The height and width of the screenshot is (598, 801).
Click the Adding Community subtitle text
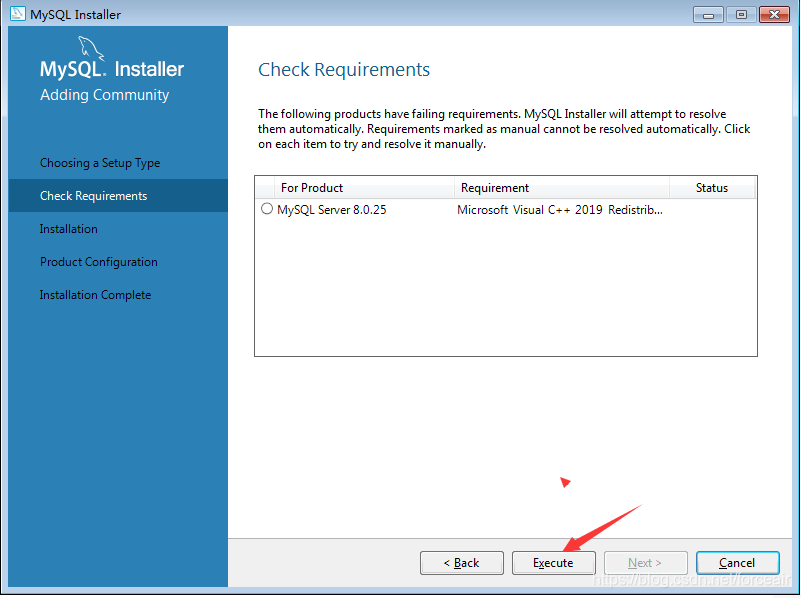[x=104, y=95]
